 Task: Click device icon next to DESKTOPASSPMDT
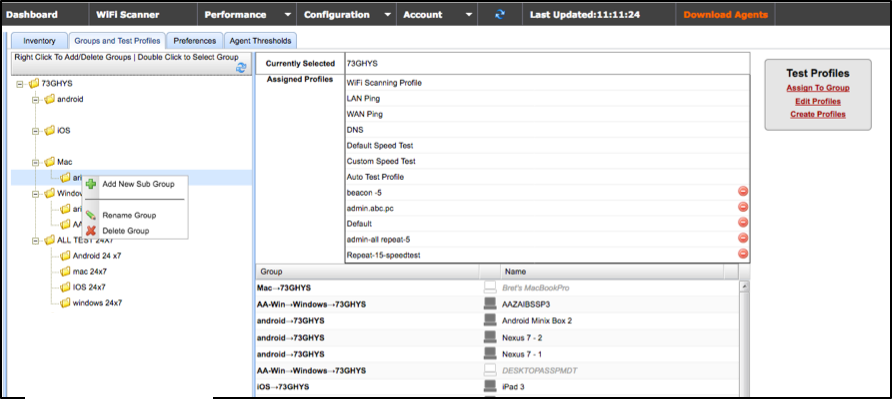pos(489,371)
